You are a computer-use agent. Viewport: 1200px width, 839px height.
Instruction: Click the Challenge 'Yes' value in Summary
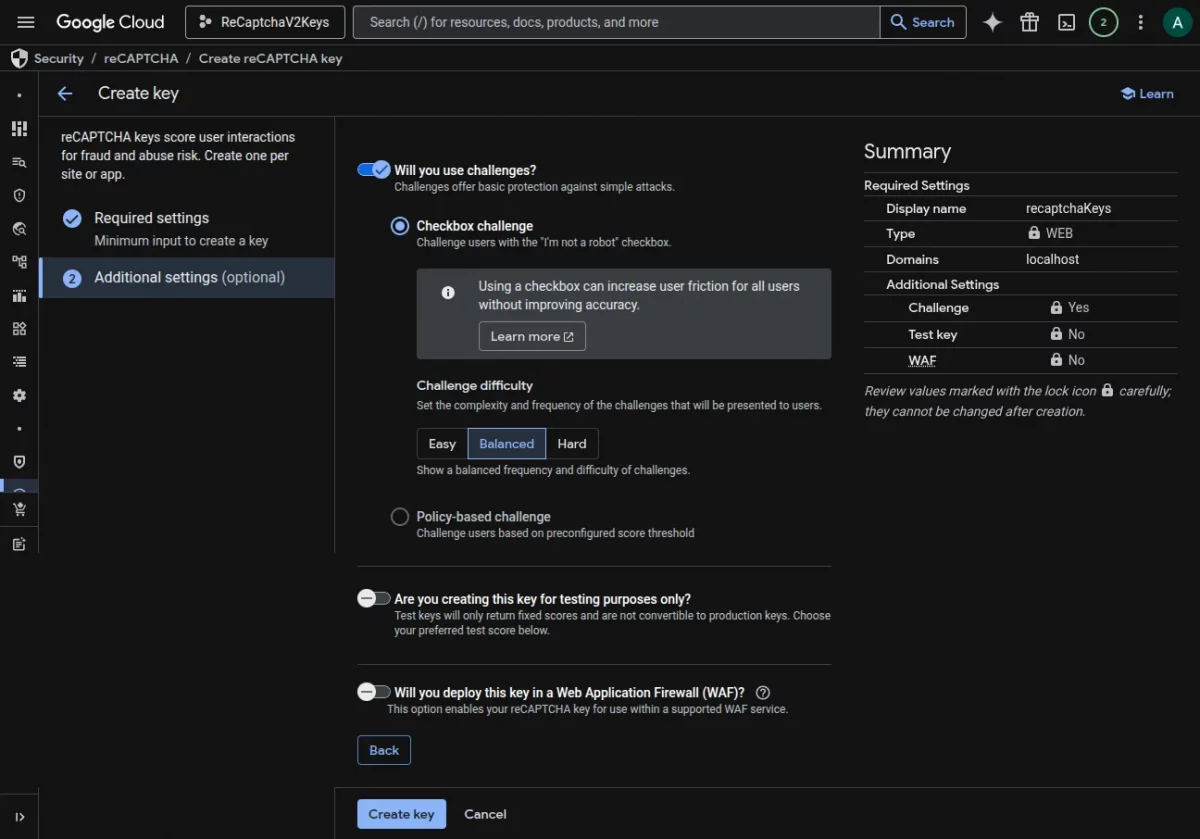1078,307
